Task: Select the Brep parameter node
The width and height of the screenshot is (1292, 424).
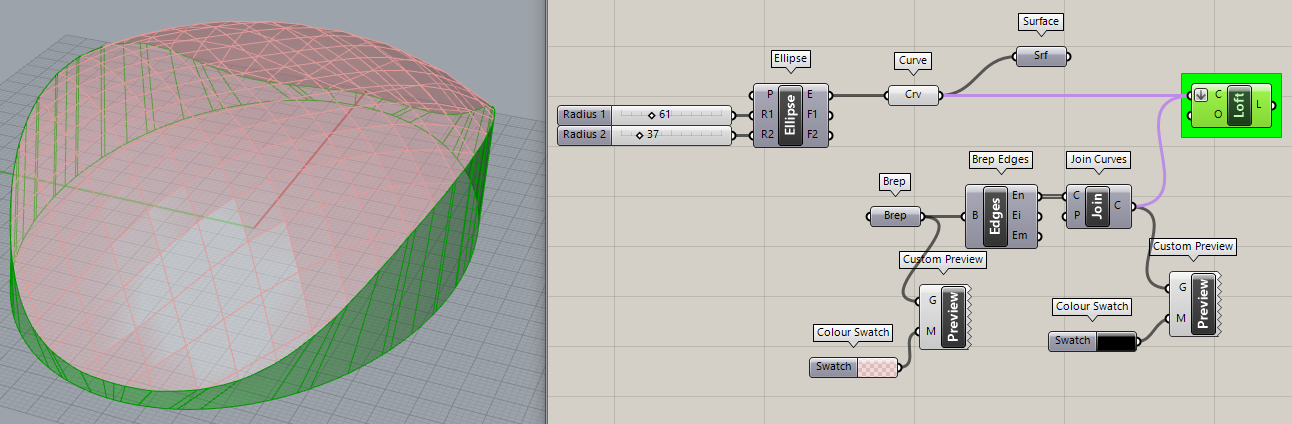Action: (x=895, y=216)
